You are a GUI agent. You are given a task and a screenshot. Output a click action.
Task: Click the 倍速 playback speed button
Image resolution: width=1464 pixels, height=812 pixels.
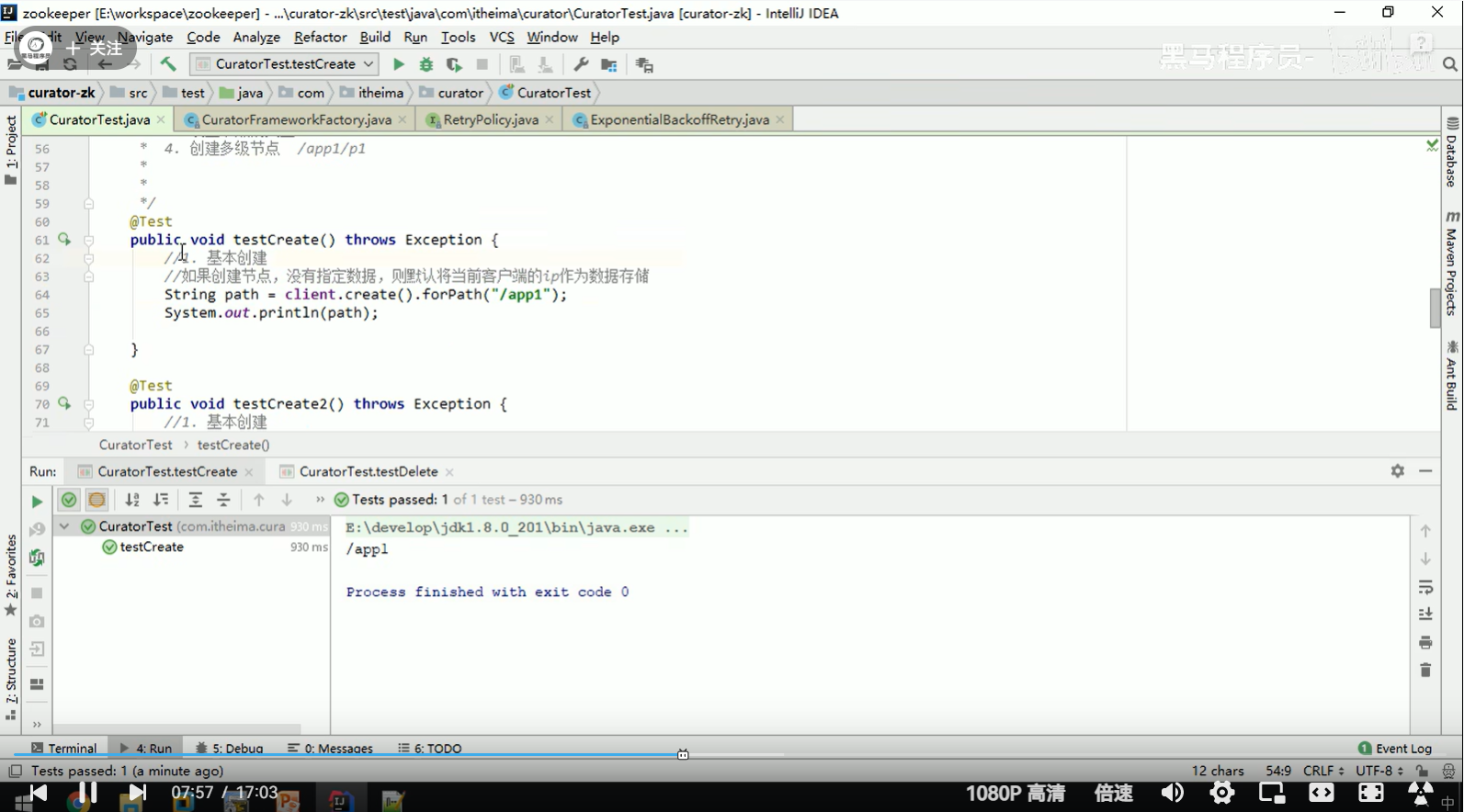pos(1114,793)
